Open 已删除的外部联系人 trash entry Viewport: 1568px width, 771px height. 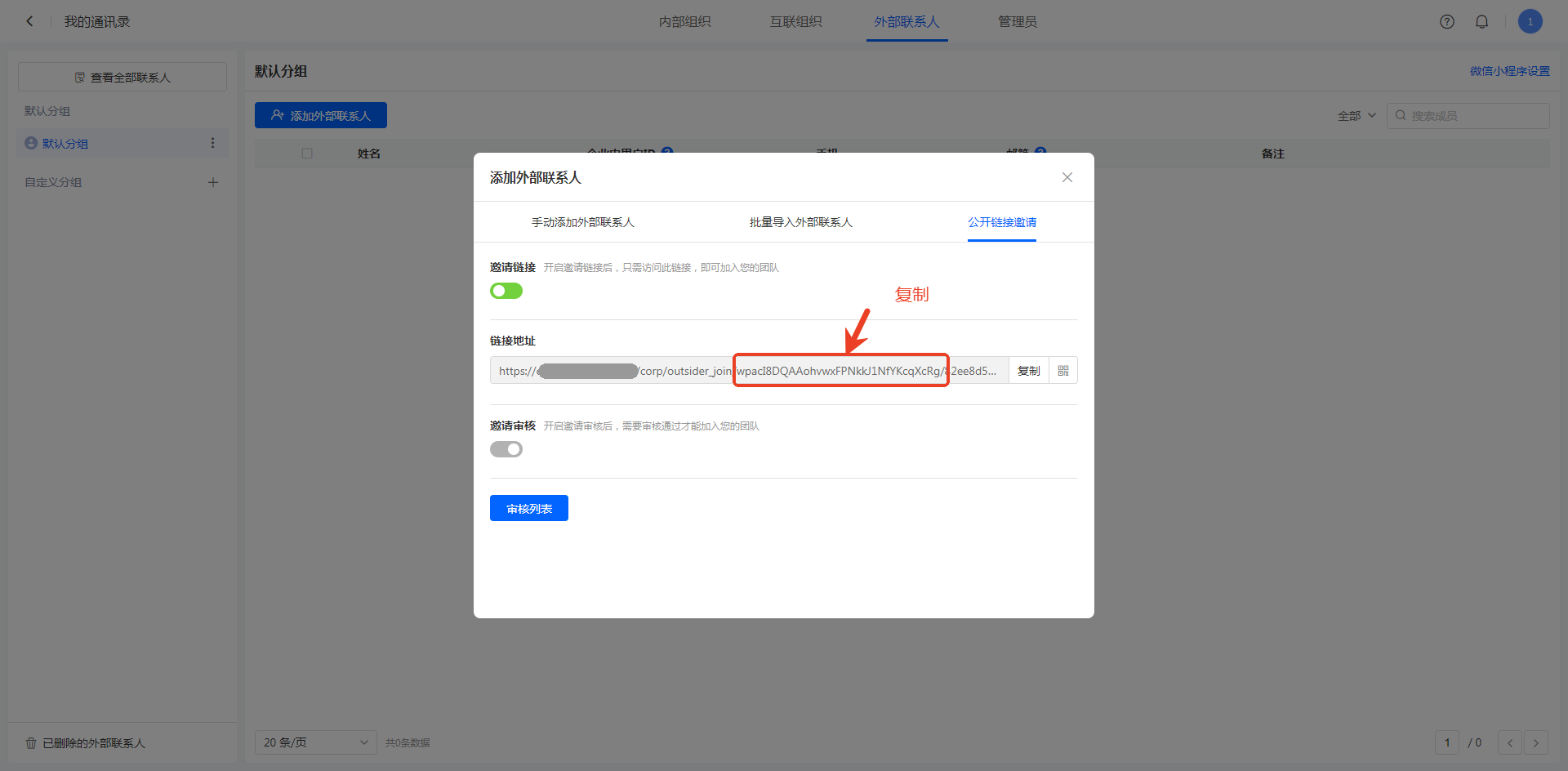86,743
